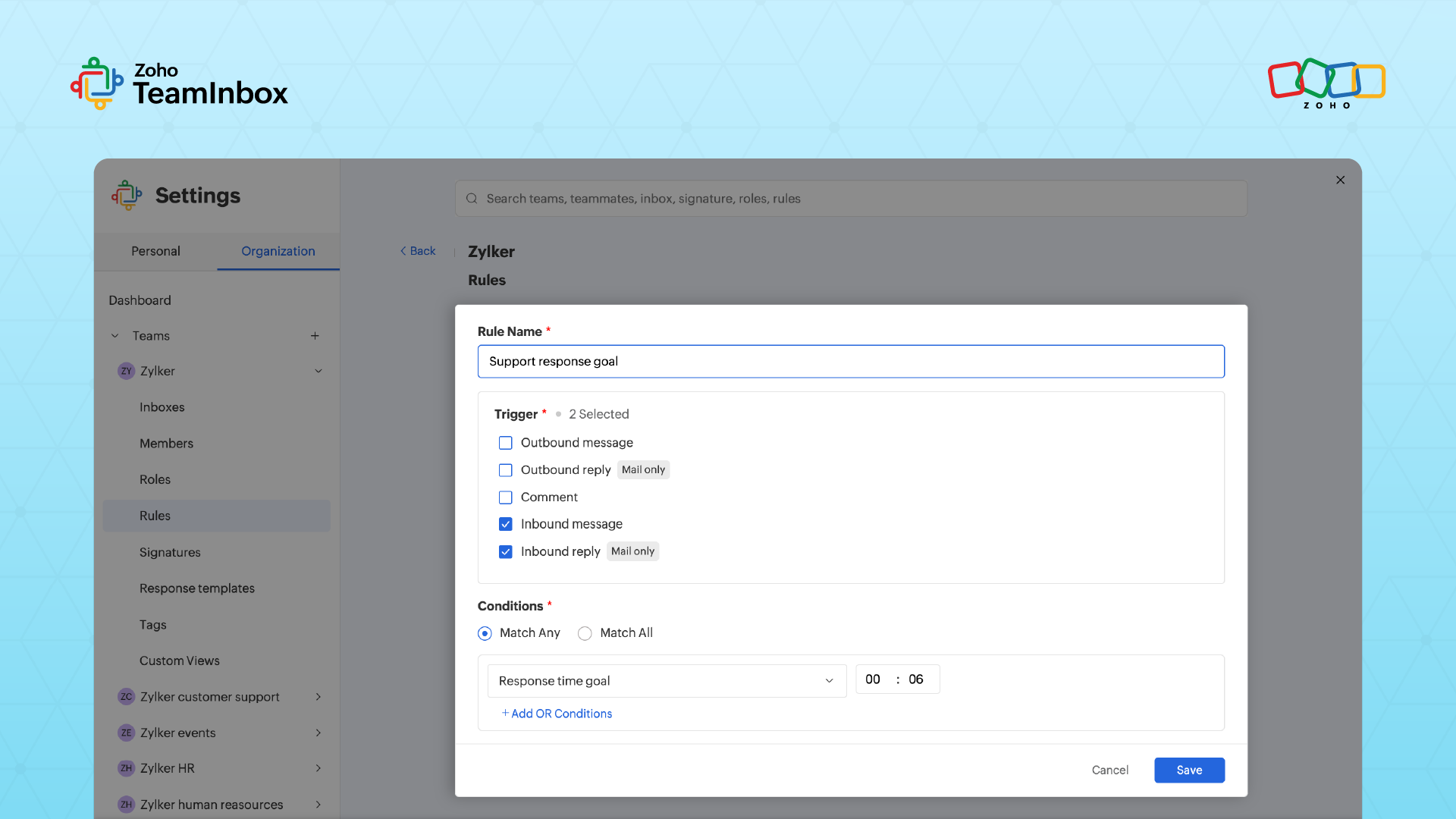
Task: Open the Response time goal dropdown
Action: click(666, 680)
